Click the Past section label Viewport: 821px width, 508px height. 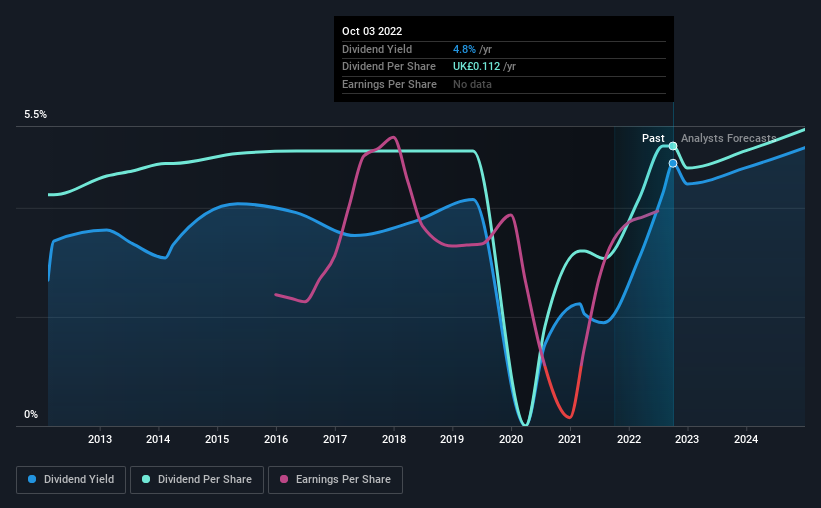(x=653, y=138)
